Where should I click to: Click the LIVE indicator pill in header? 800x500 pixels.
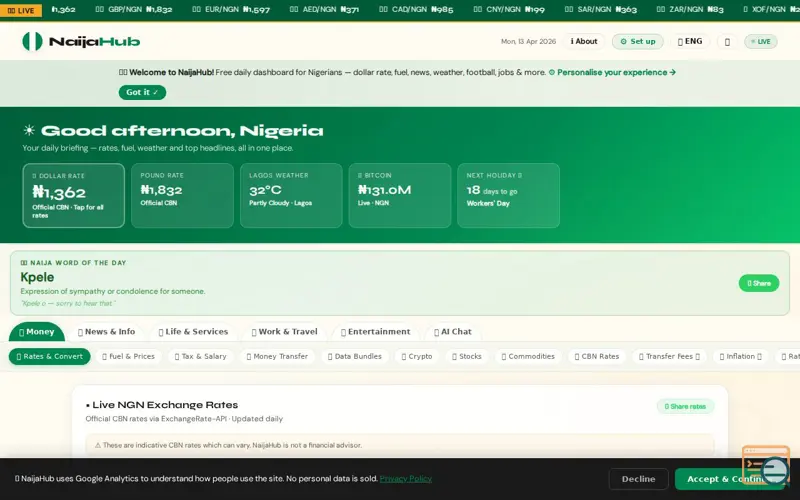tap(761, 41)
